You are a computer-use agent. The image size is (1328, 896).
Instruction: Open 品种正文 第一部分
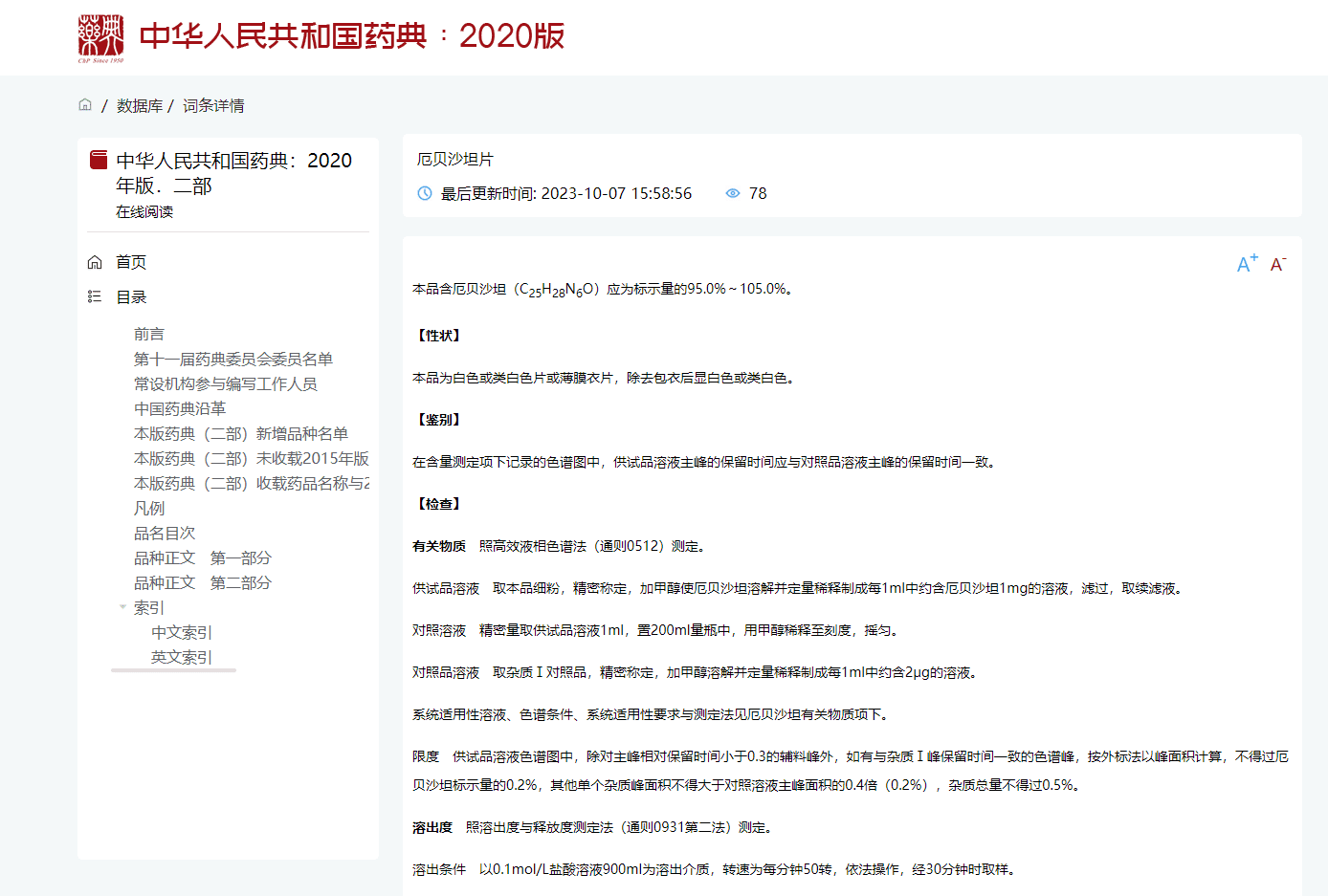pyautogui.click(x=203, y=557)
